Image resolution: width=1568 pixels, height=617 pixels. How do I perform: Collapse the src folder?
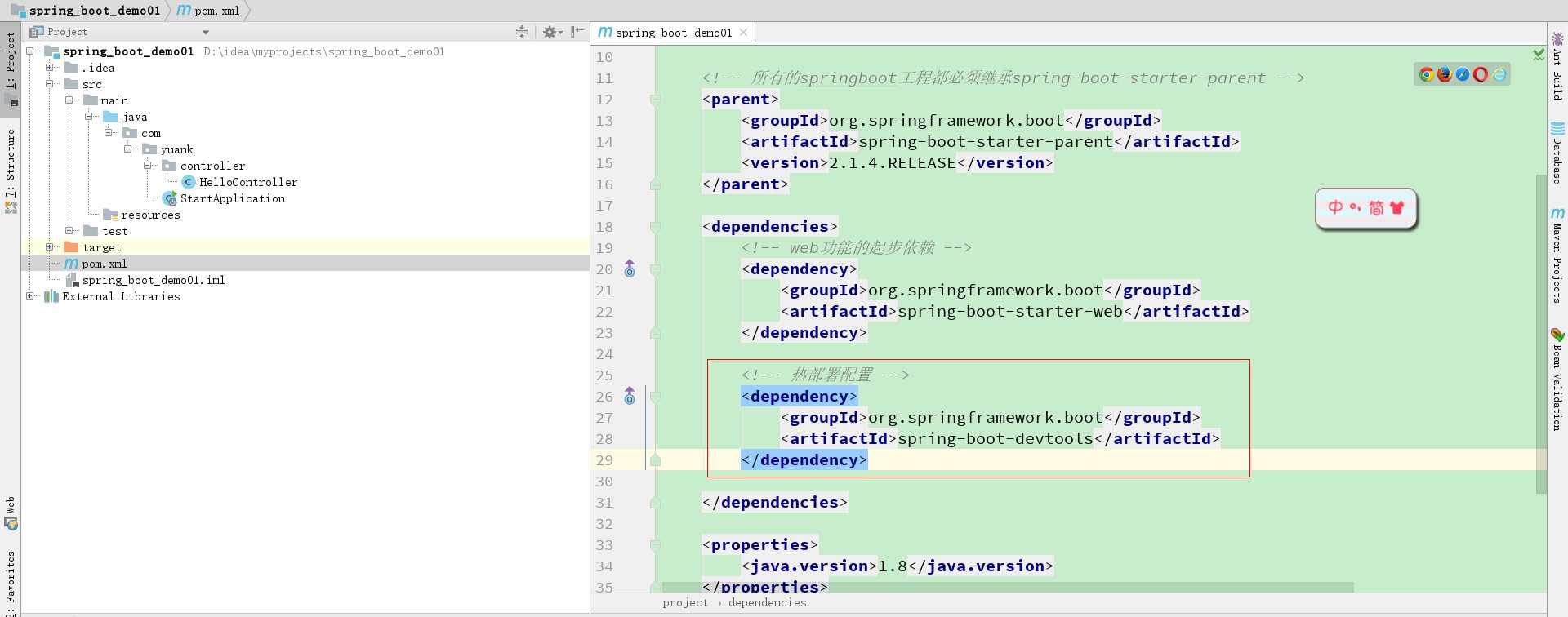click(x=50, y=84)
